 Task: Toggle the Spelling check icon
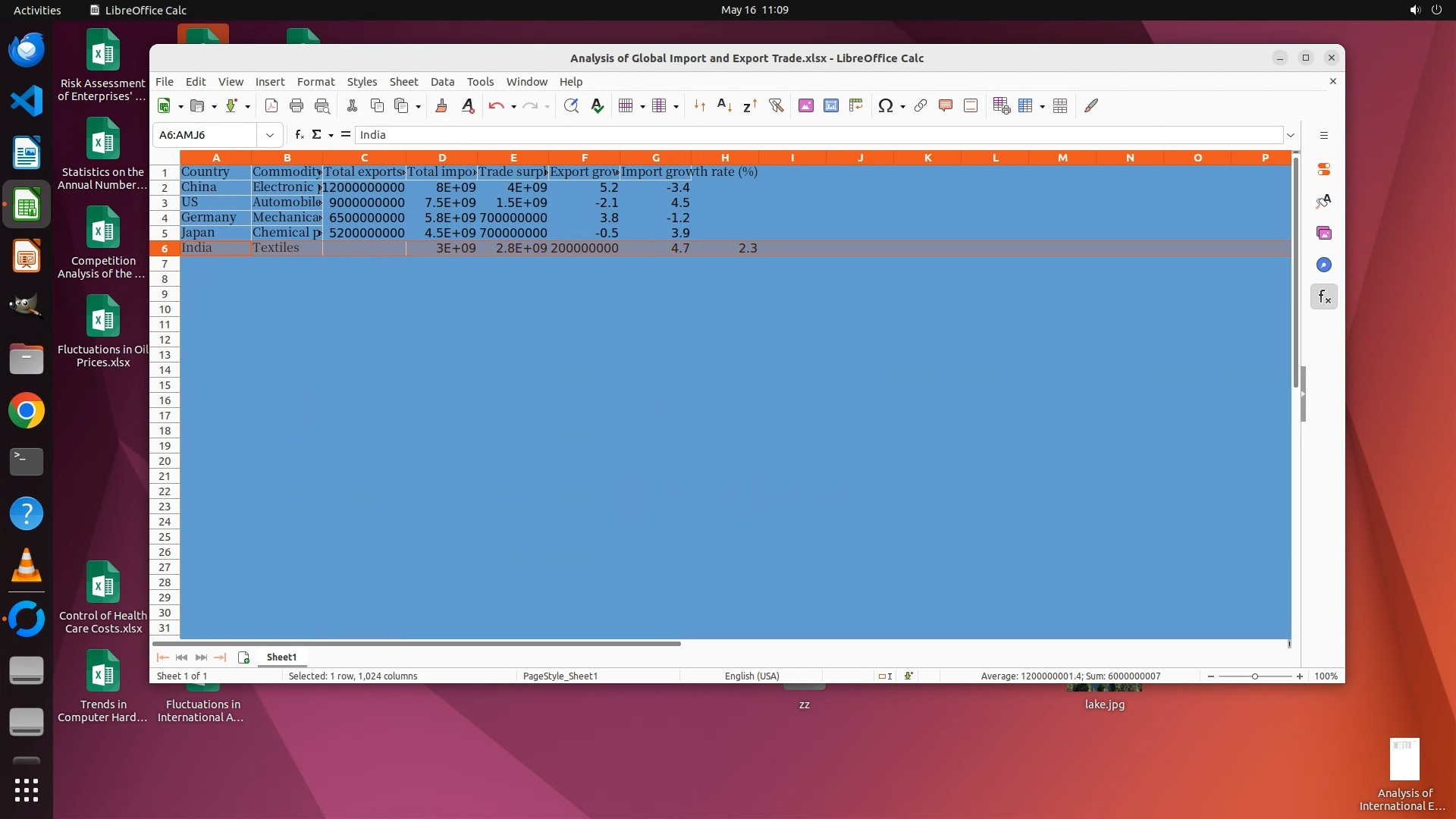(x=598, y=106)
